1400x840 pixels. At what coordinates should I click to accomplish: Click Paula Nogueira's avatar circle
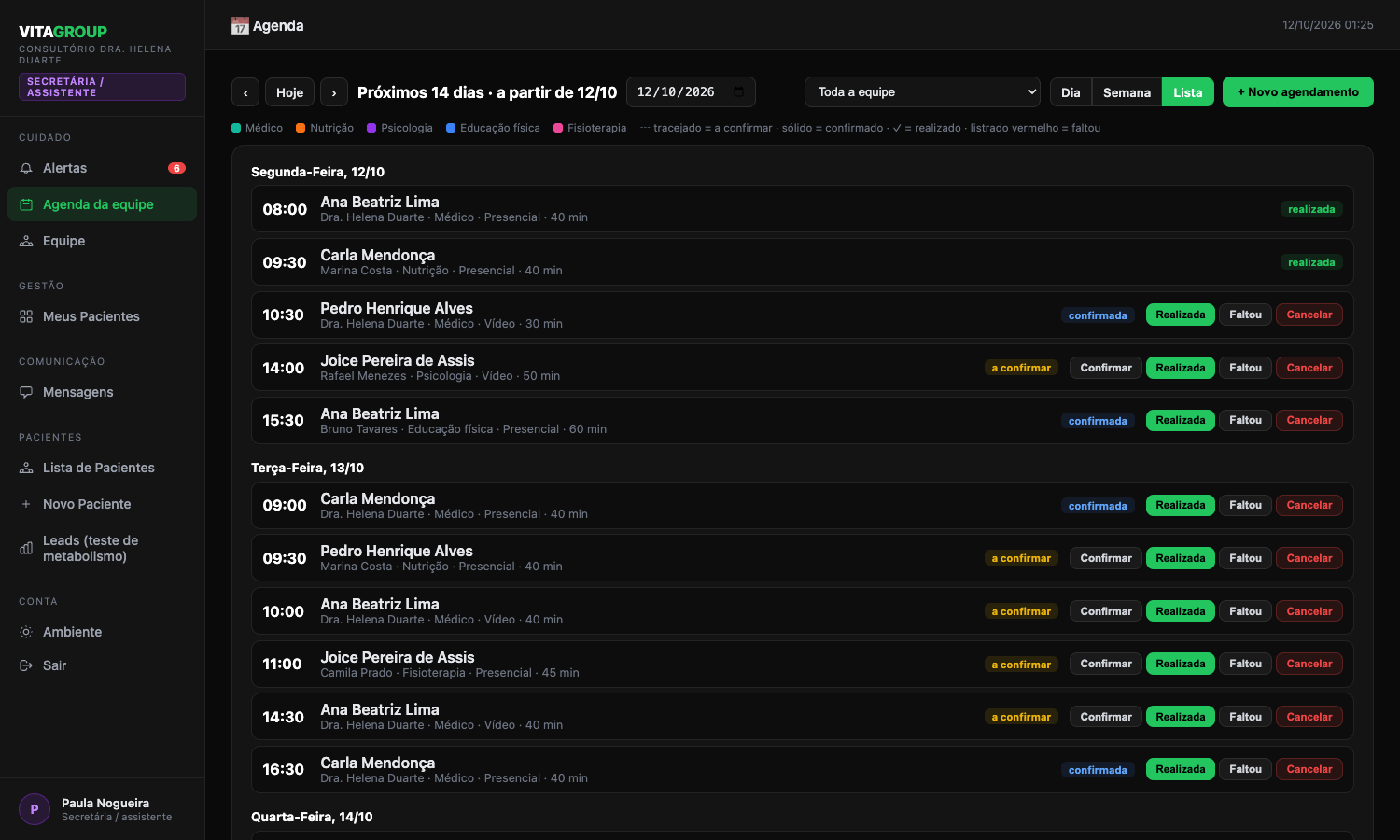coord(35,809)
